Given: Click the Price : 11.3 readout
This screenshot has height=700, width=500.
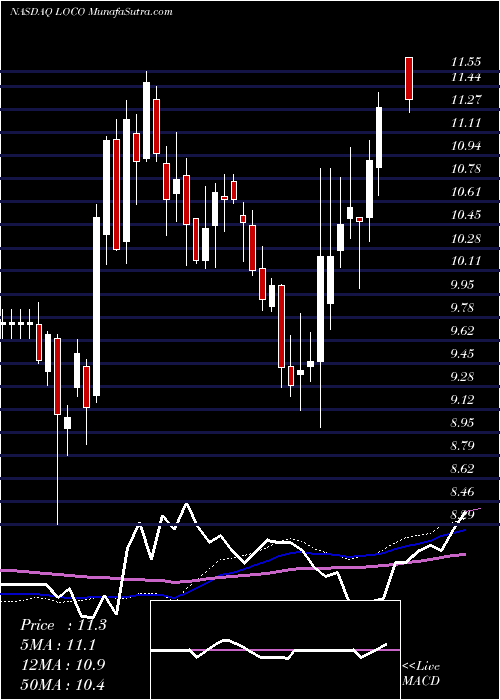Looking at the screenshot, I should click(x=63, y=625).
